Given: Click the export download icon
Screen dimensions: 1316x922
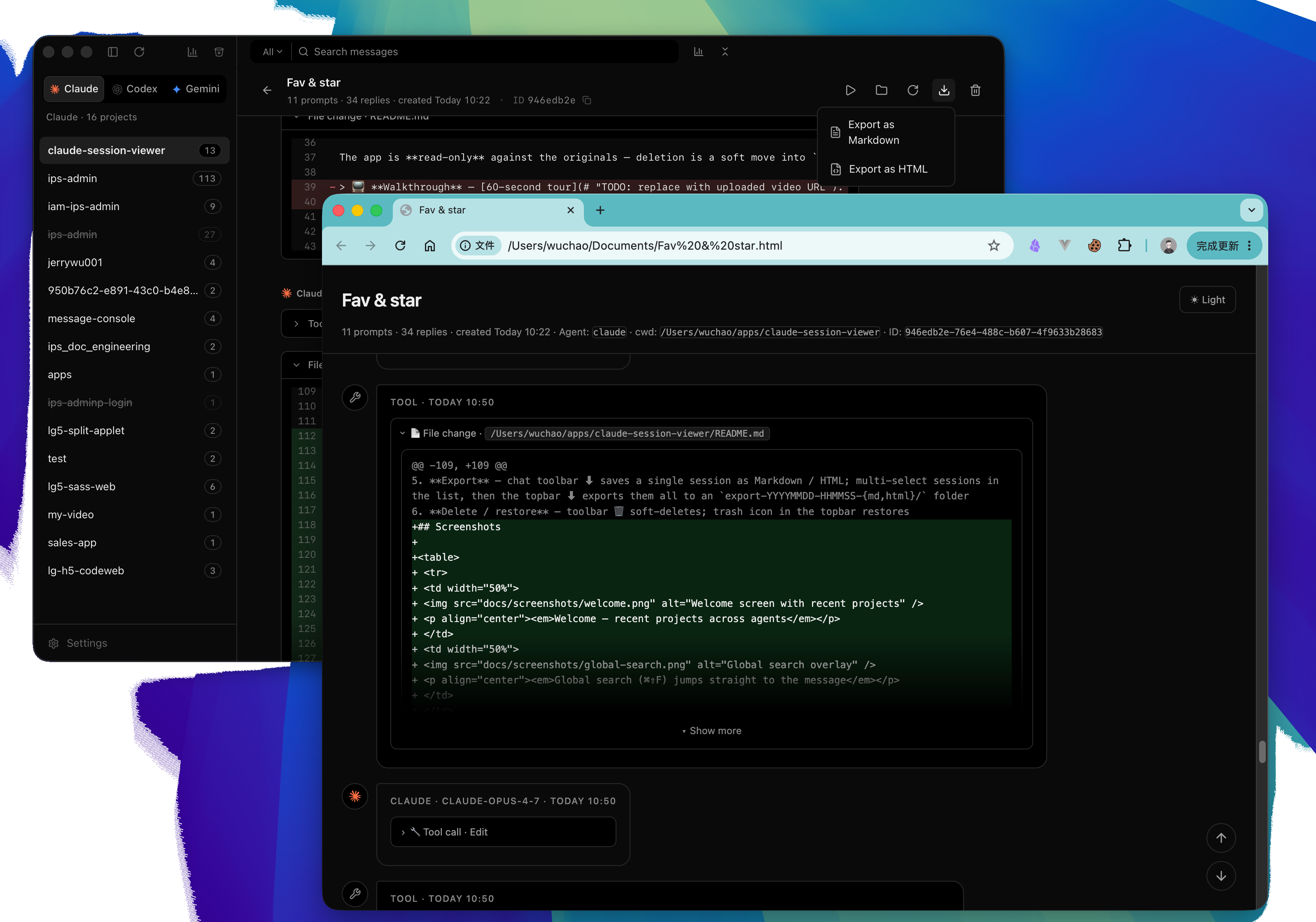Looking at the screenshot, I should click(x=944, y=90).
